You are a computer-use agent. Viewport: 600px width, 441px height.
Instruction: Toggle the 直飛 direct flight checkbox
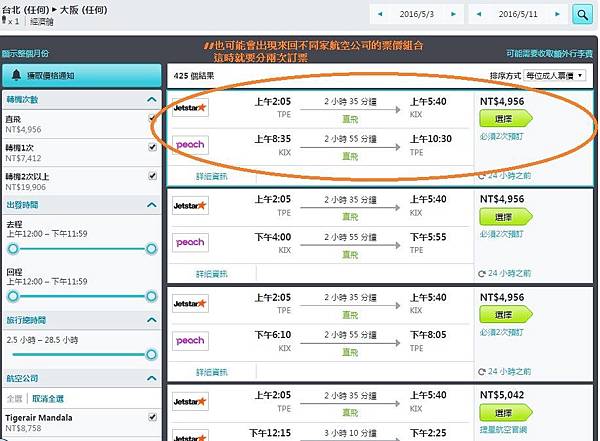point(152,118)
